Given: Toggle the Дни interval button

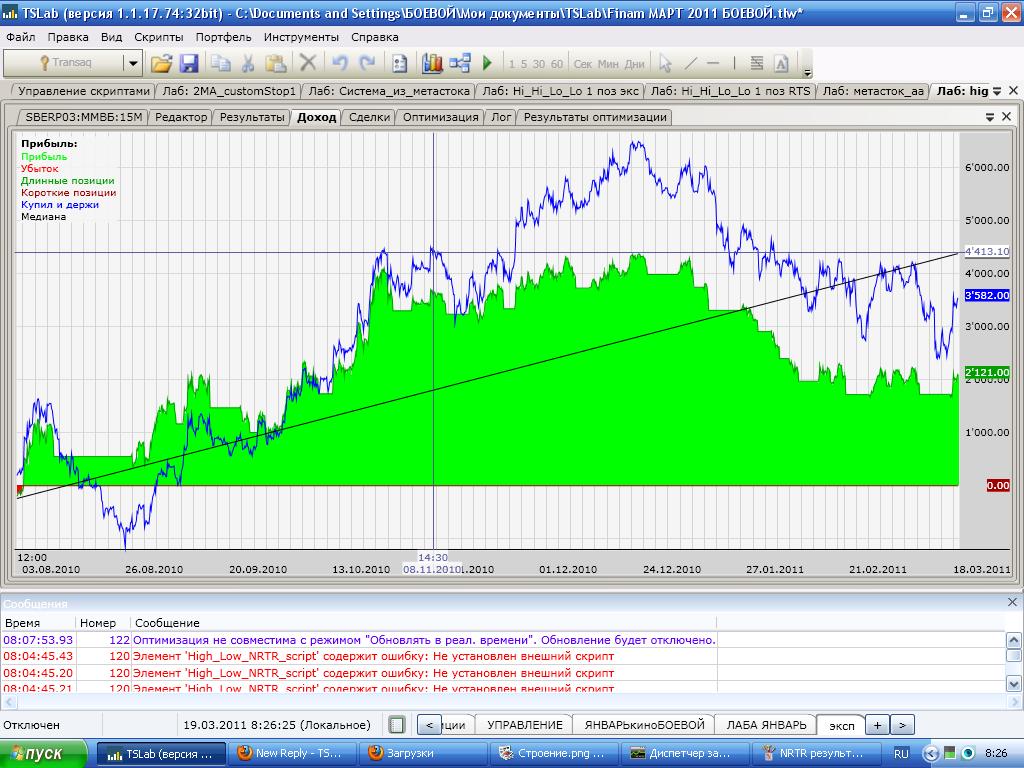Looking at the screenshot, I should click(634, 64).
